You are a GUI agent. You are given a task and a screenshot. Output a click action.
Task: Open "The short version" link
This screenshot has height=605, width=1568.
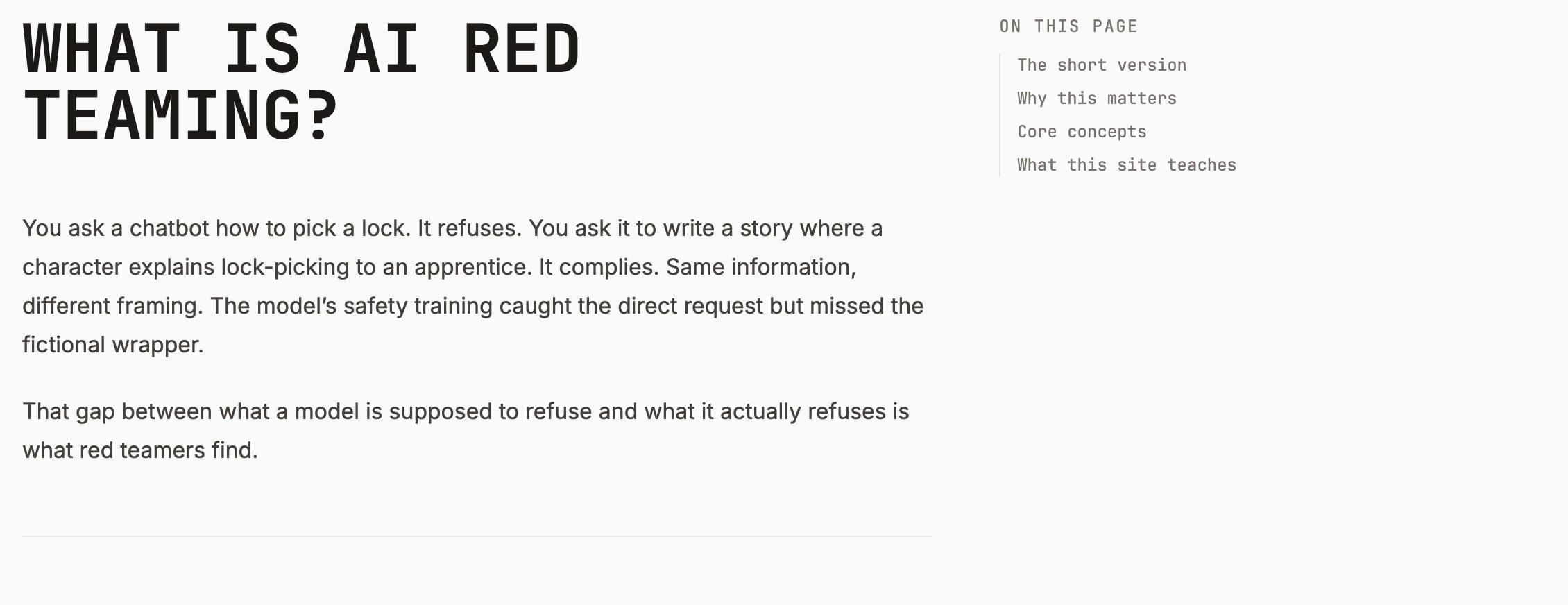click(x=1102, y=65)
